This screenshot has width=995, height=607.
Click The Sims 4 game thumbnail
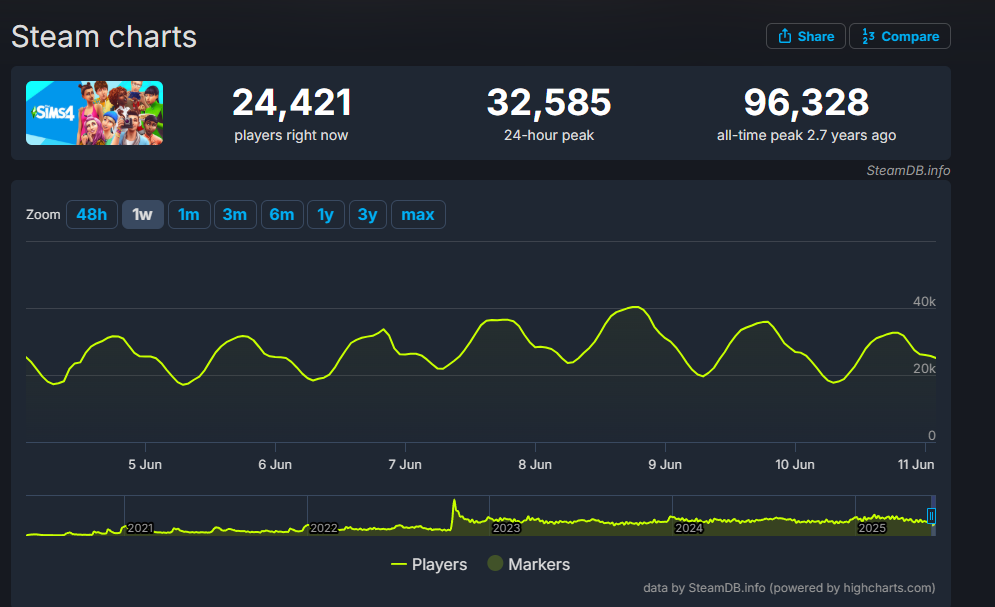(94, 113)
